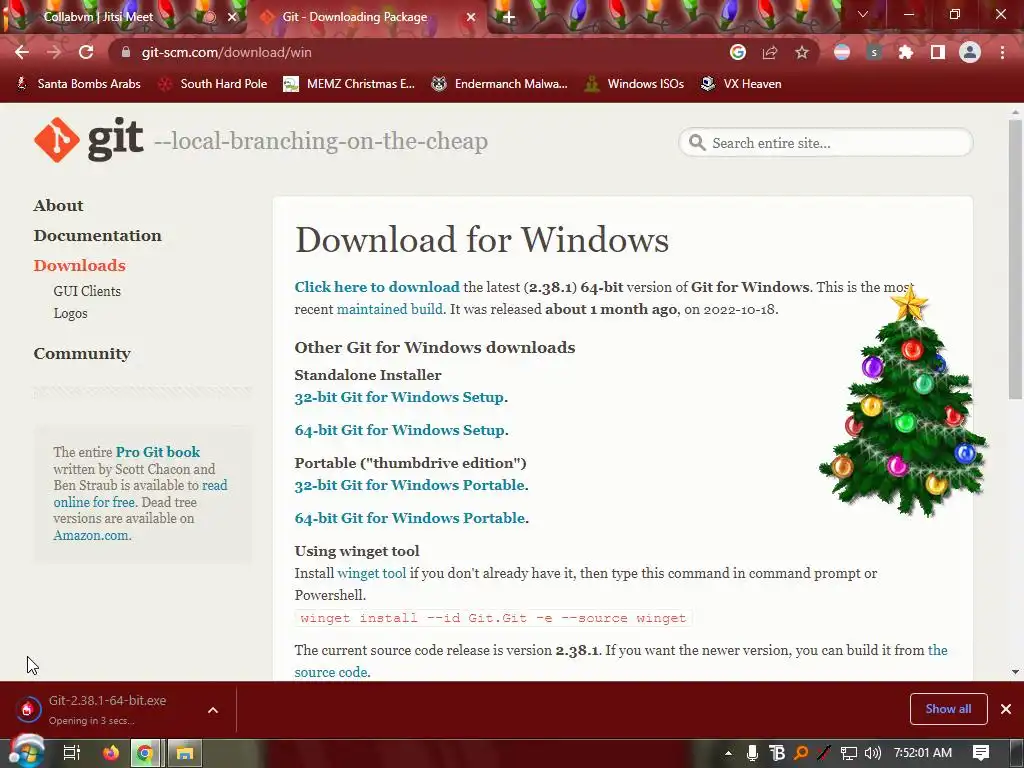Click the Chrome taskbar icon

[x=145, y=753]
